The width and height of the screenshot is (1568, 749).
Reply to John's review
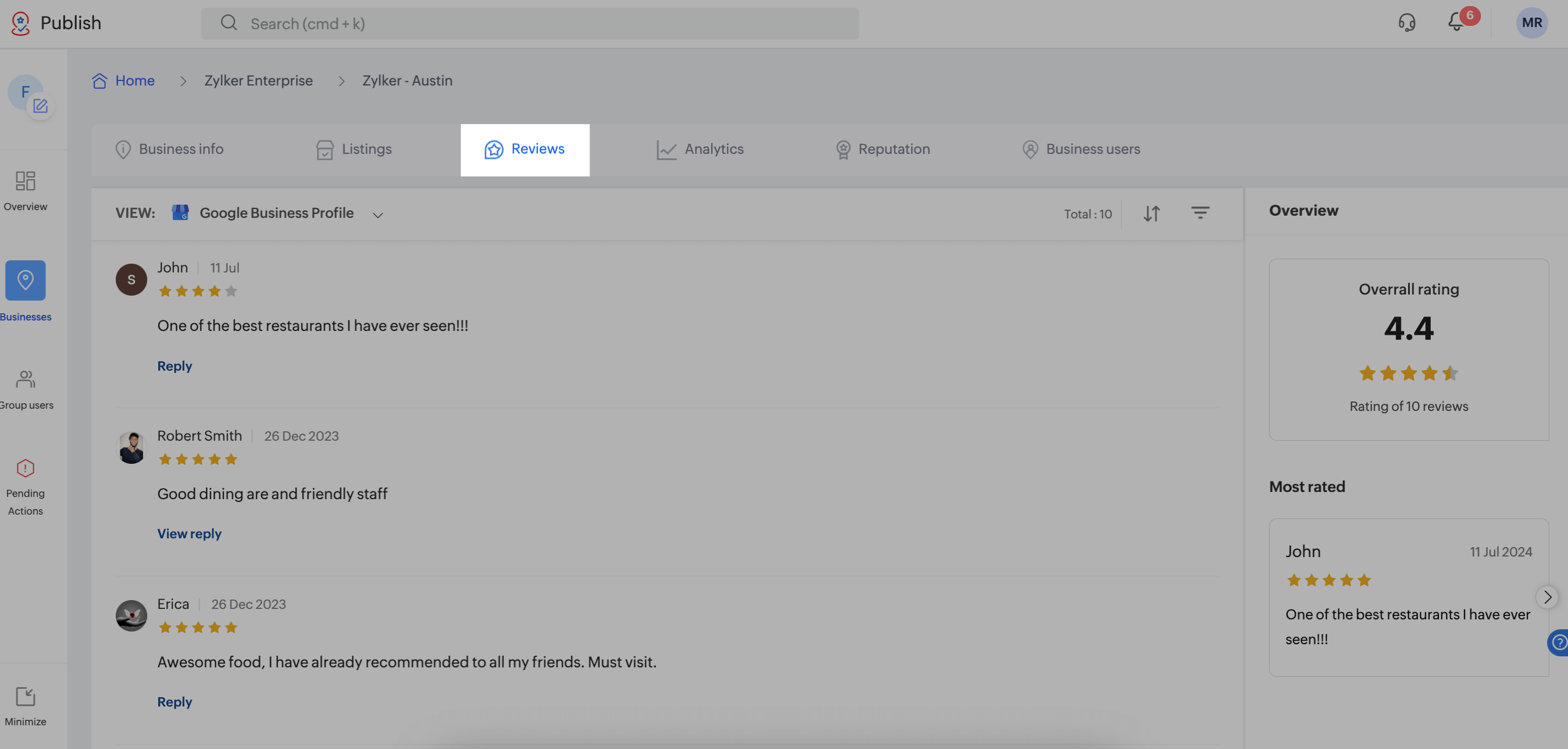tap(175, 366)
